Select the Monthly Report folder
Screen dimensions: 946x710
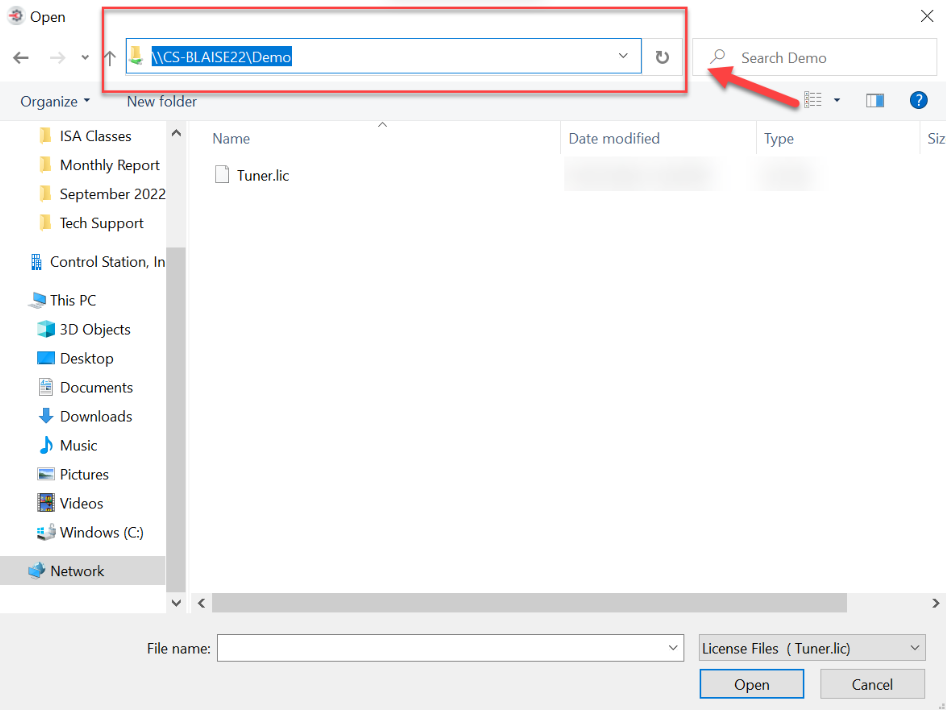pos(109,165)
